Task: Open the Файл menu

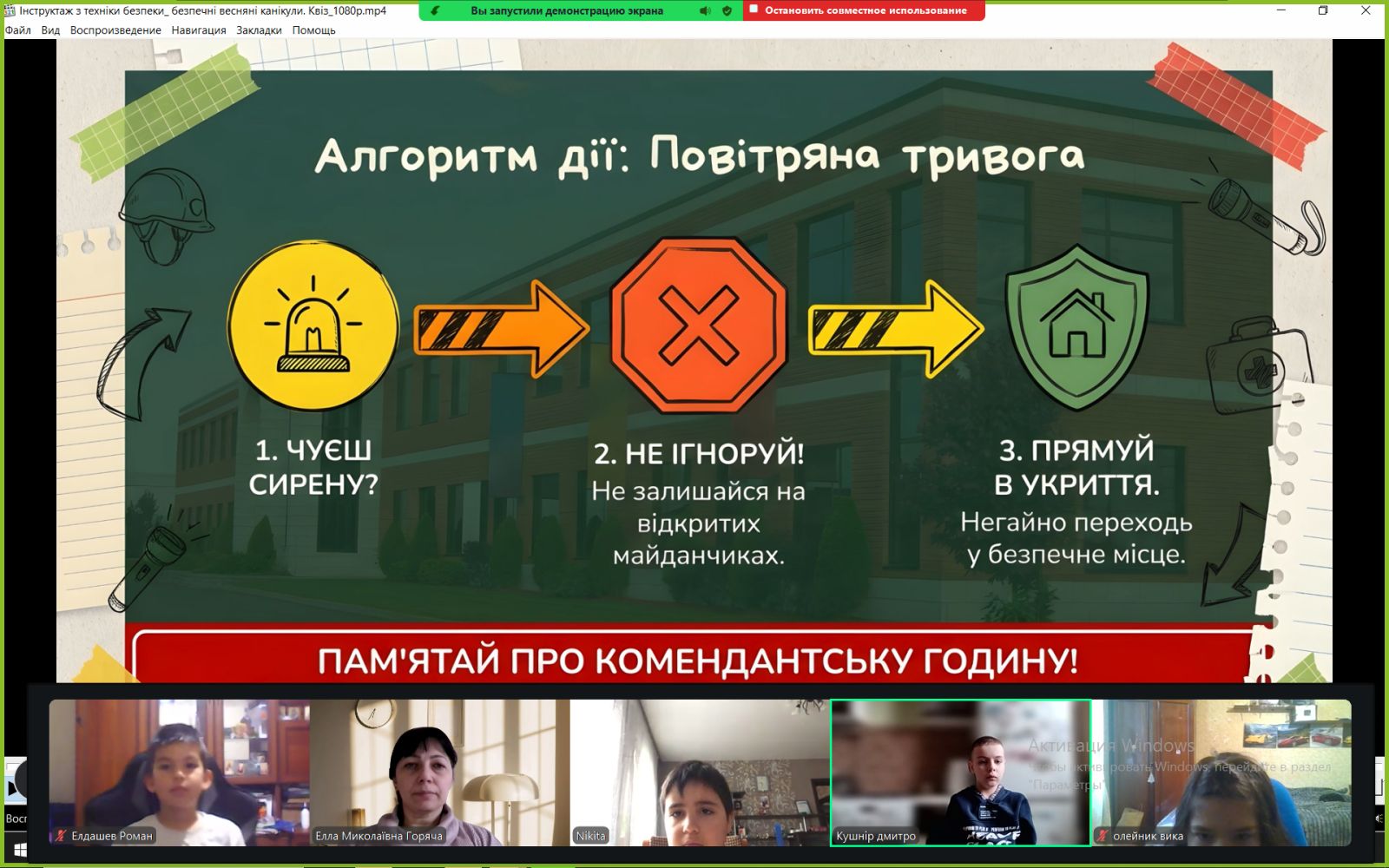Action: pos(18,30)
